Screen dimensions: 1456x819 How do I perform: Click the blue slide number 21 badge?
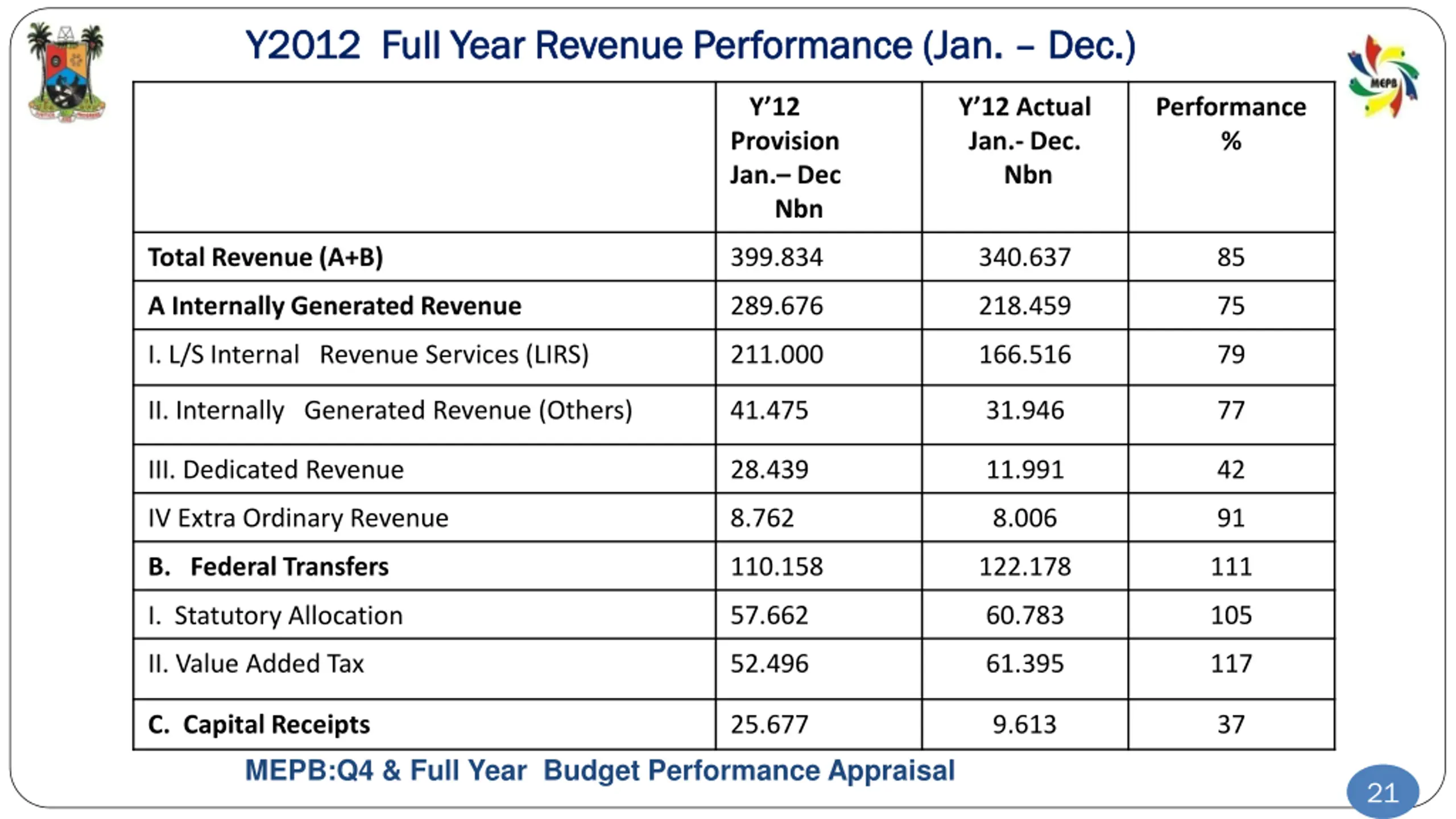coord(1382,792)
